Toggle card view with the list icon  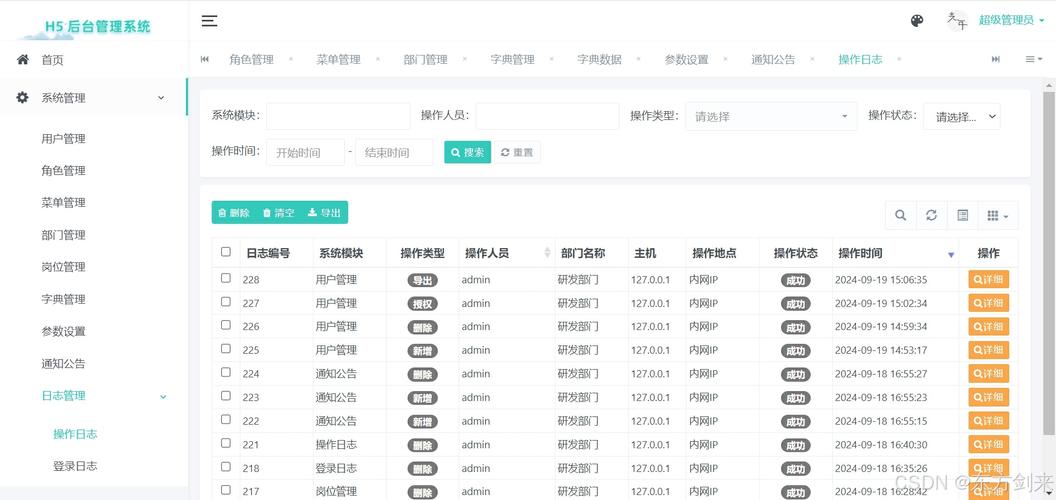tap(962, 216)
